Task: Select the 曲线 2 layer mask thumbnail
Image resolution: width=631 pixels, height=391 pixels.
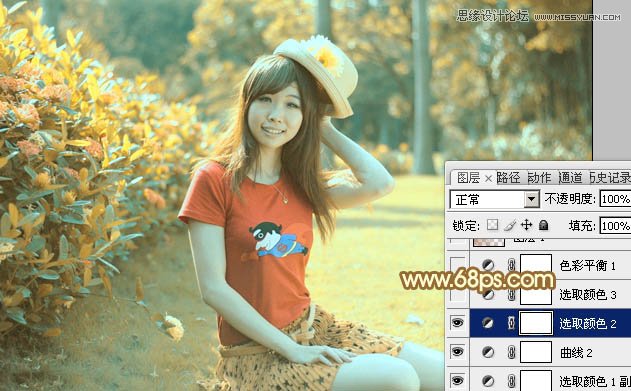Action: 536,352
